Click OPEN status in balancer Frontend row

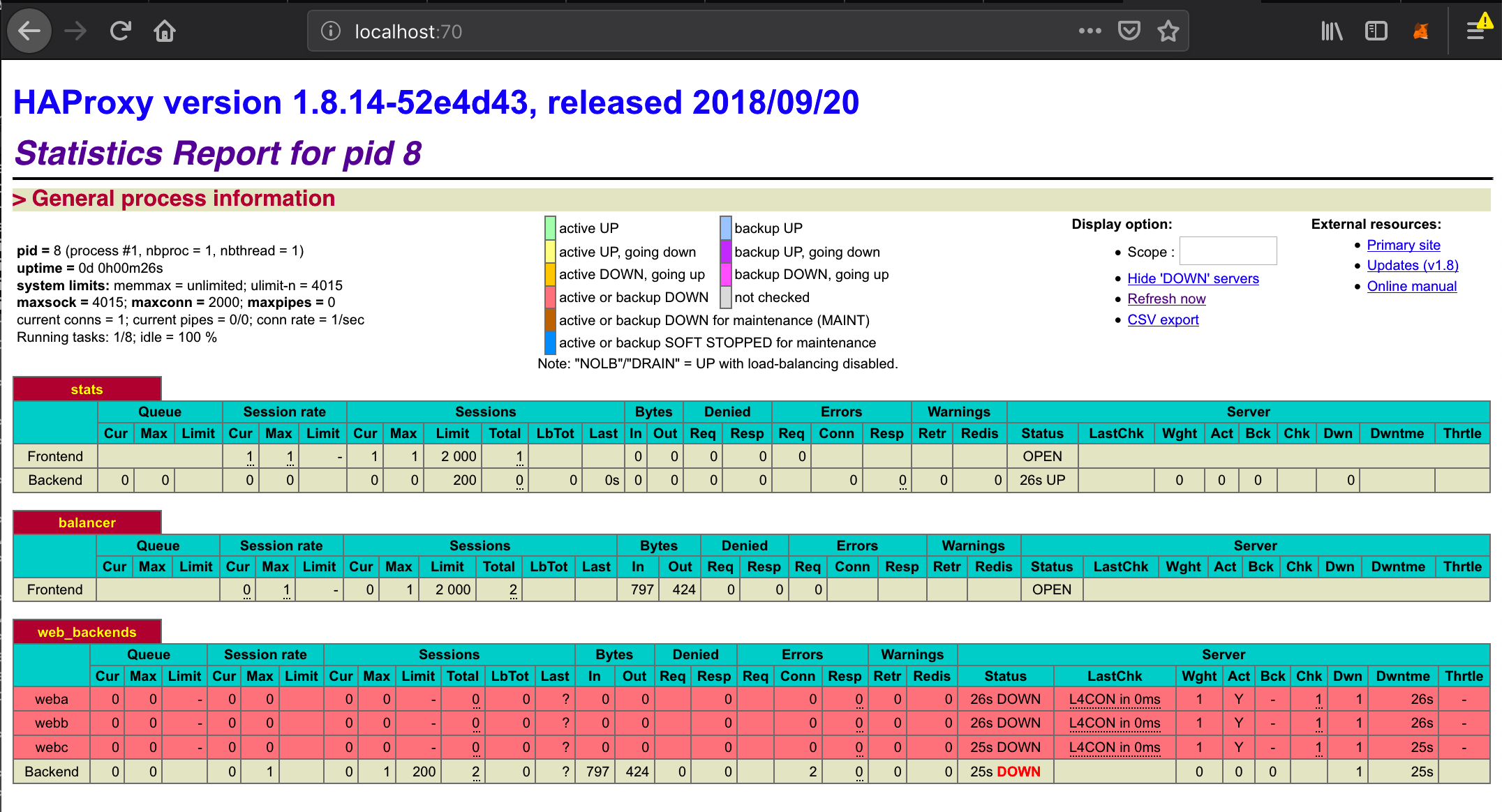coord(1051,589)
